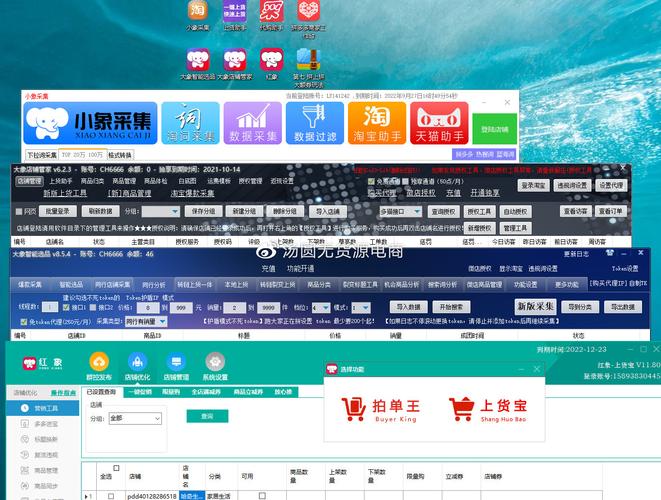Open 多猫接口 dropdown
This screenshot has height=500, width=661.
(400, 212)
